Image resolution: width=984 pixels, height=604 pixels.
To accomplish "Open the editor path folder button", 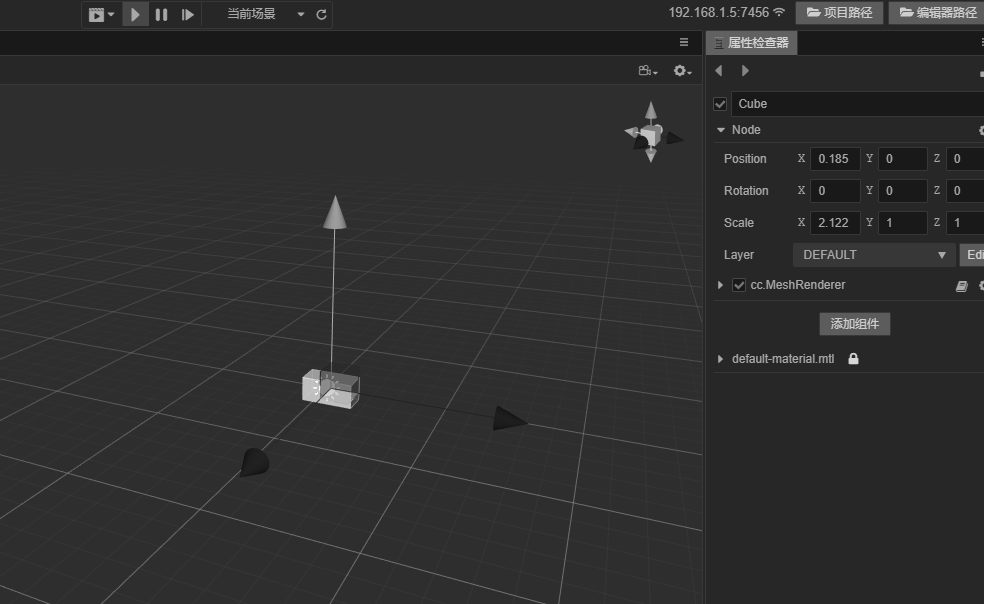I will [x=938, y=13].
